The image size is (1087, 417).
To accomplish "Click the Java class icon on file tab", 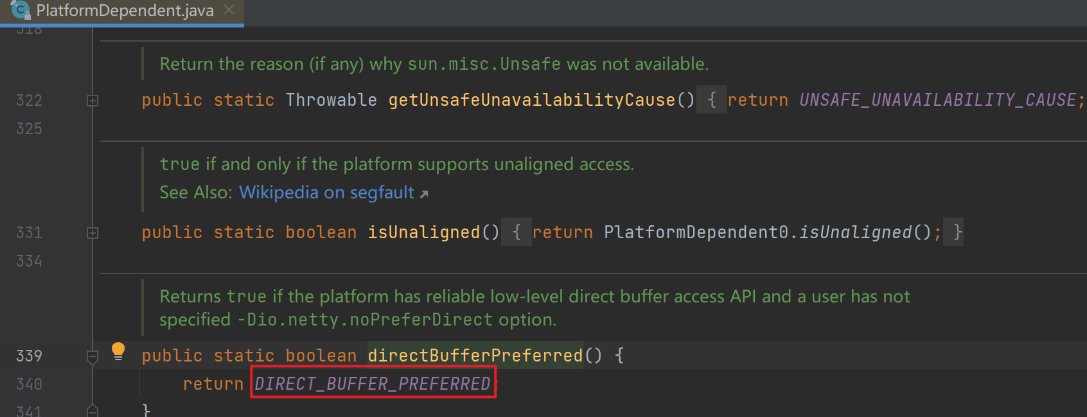I will click(x=18, y=11).
